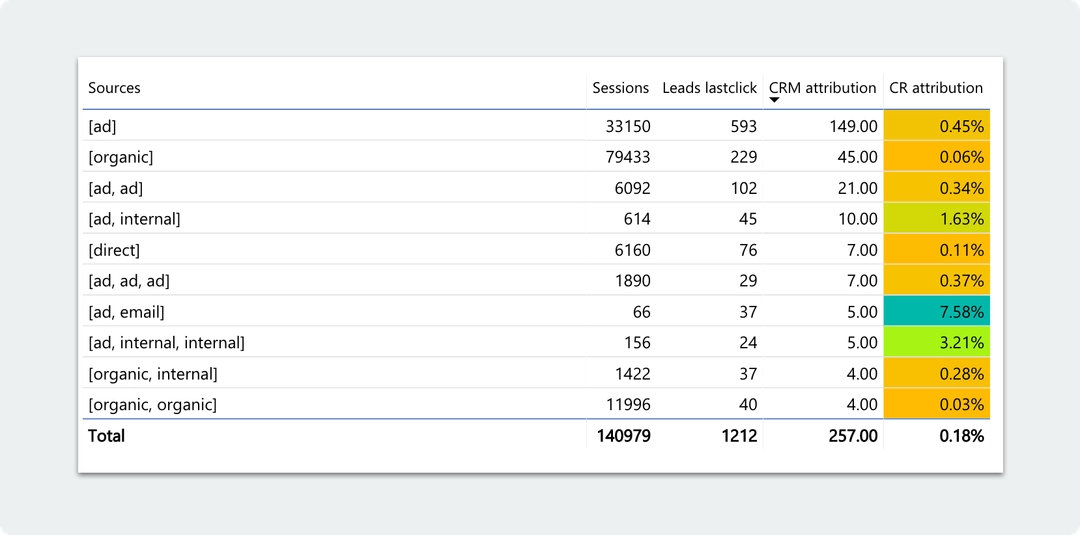Screen dimensions: 1080x535
Task: Click the 29 leads value
Action: (748, 281)
